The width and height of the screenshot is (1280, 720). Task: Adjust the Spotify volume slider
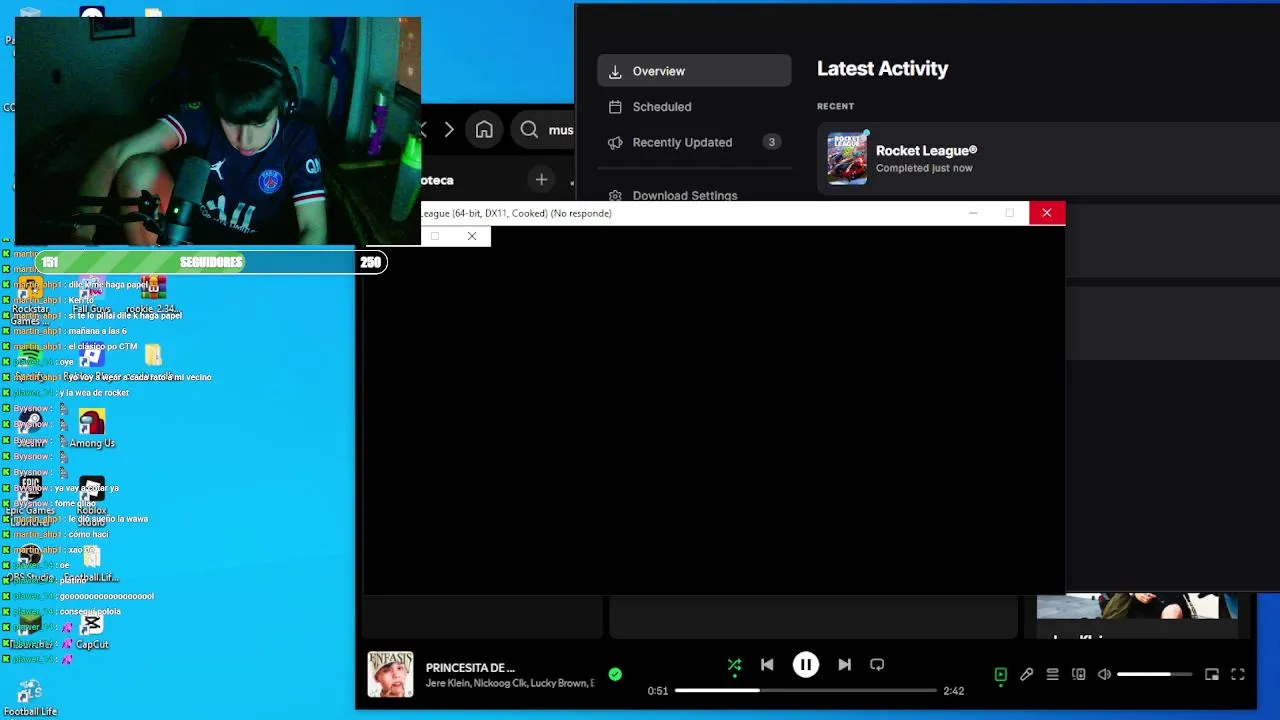pos(1154,675)
